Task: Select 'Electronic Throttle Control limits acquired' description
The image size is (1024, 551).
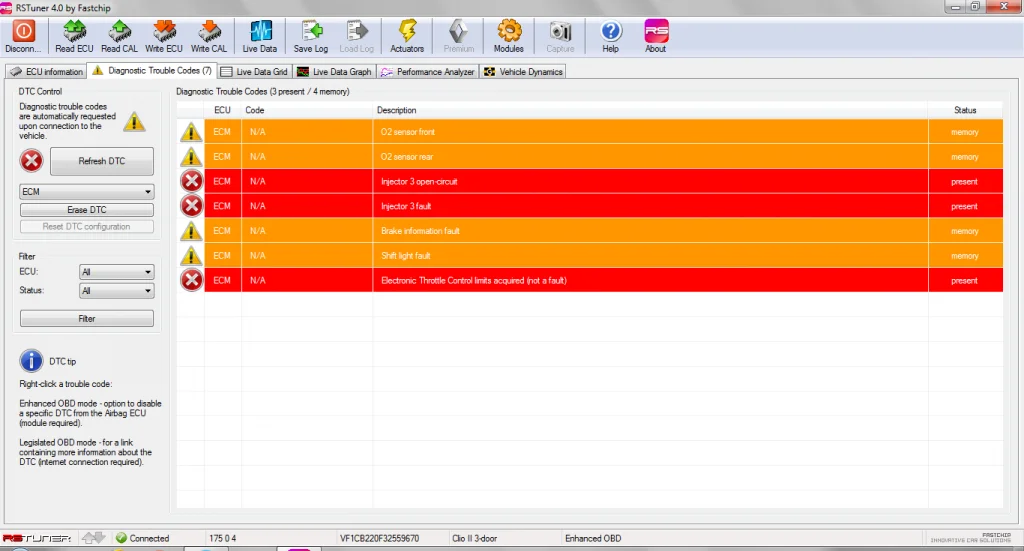Action: tap(473, 281)
